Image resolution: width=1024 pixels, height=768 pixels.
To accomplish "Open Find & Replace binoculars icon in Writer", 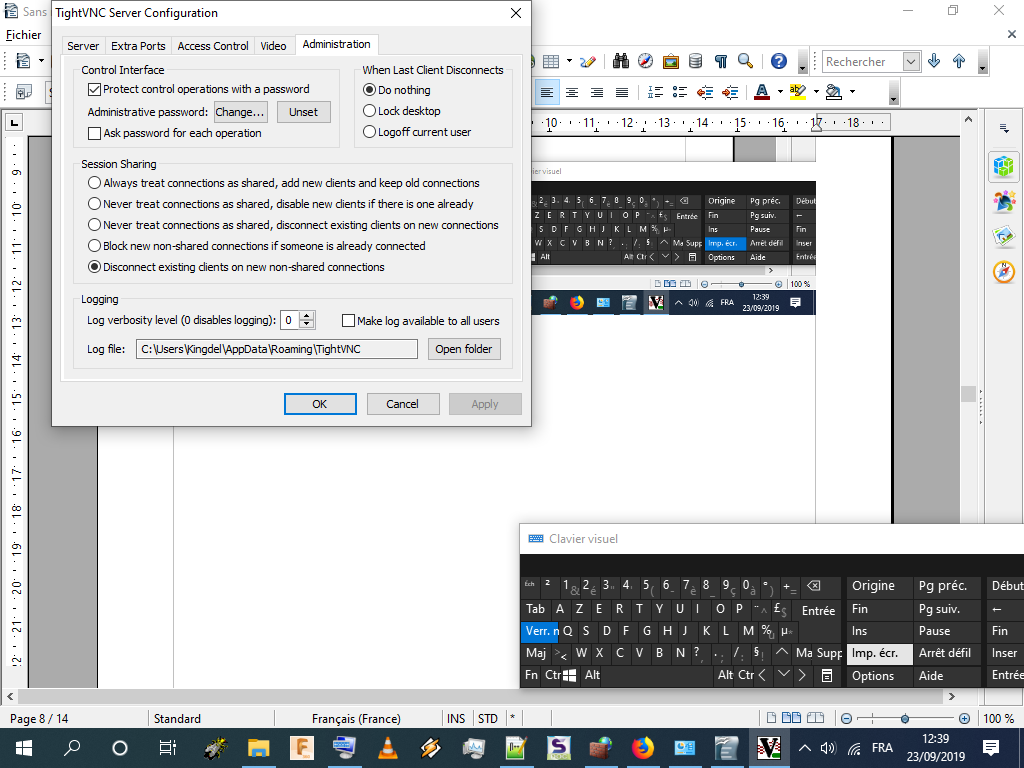I will [x=620, y=61].
